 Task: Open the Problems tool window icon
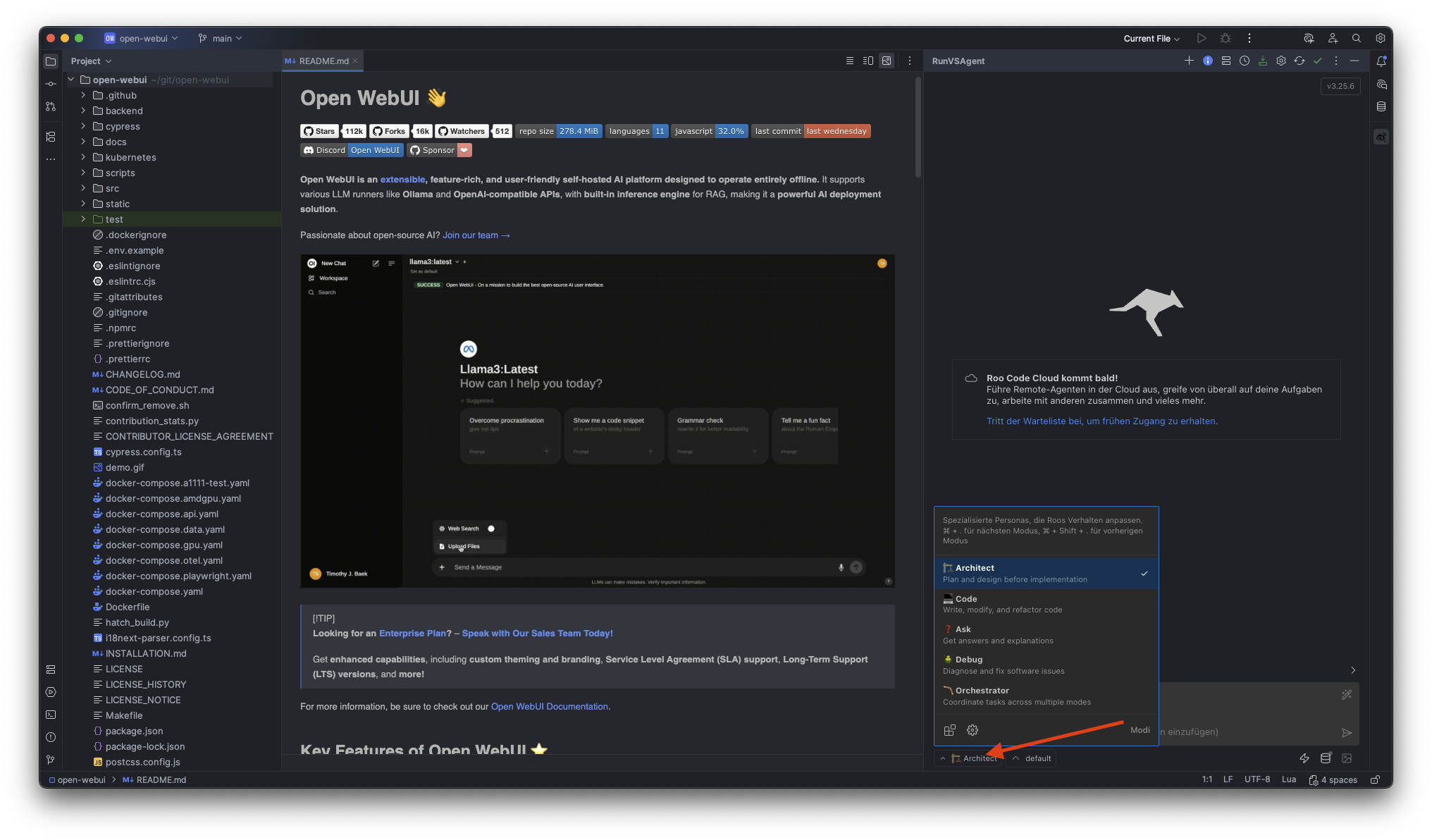tap(51, 737)
